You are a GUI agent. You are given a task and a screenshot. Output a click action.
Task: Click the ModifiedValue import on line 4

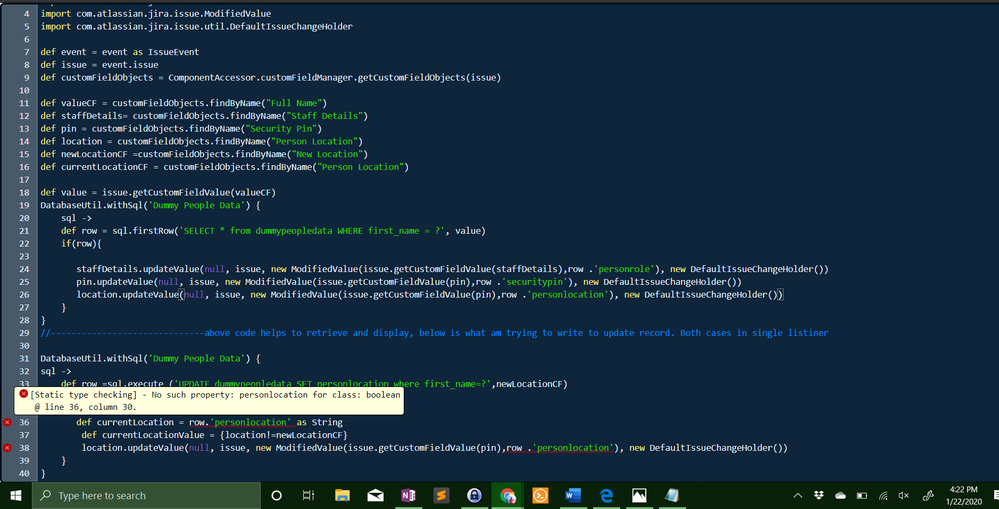(x=156, y=13)
